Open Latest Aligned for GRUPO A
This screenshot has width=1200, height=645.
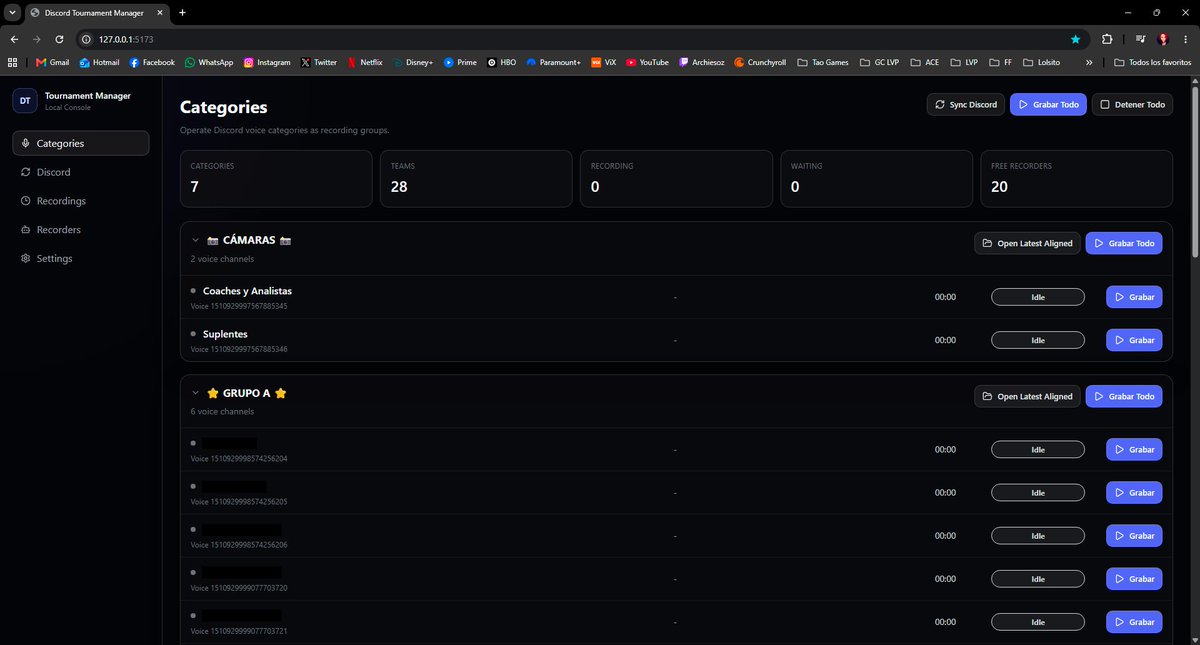[1027, 396]
